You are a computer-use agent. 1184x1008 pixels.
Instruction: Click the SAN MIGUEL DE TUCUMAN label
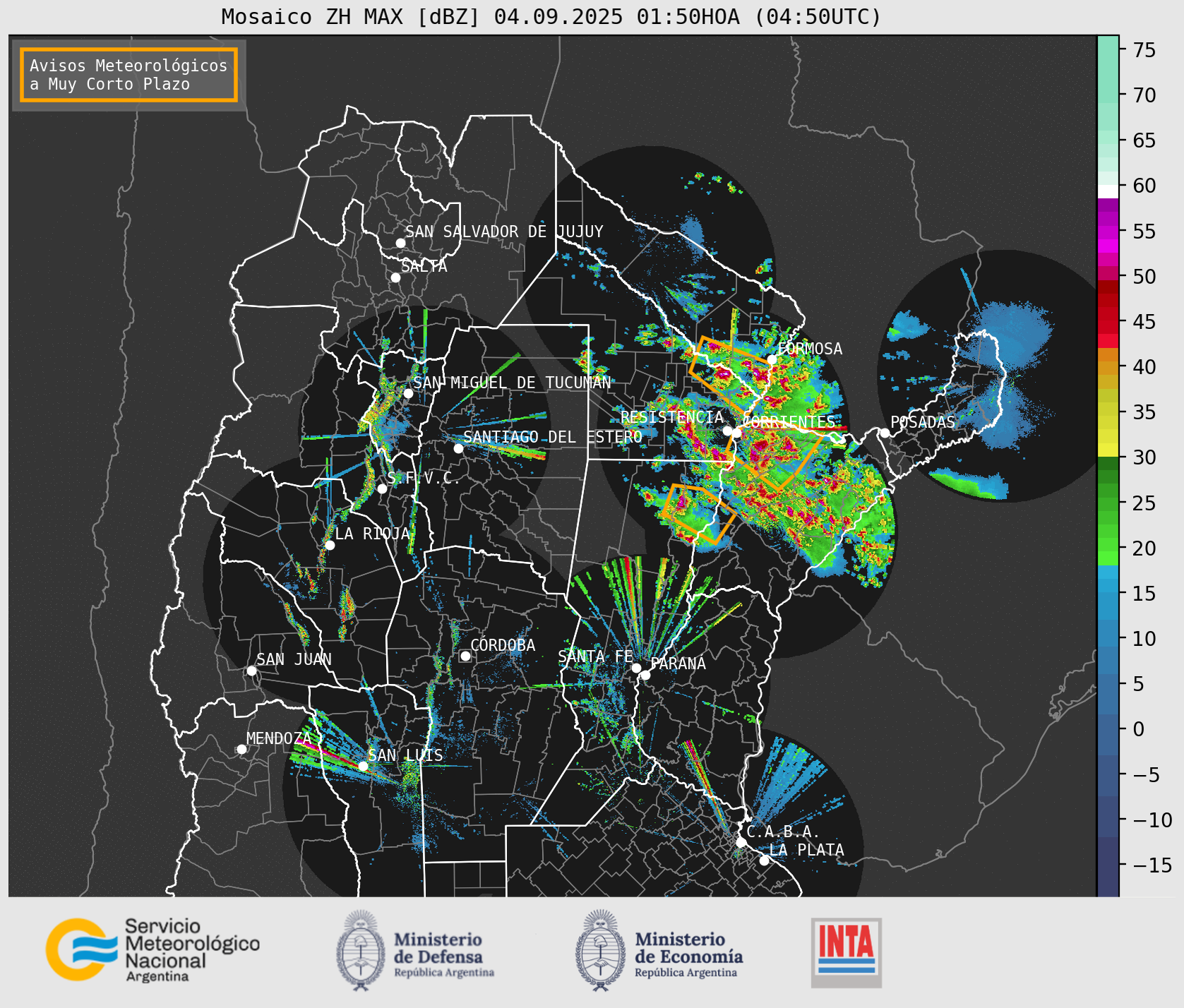[512, 383]
